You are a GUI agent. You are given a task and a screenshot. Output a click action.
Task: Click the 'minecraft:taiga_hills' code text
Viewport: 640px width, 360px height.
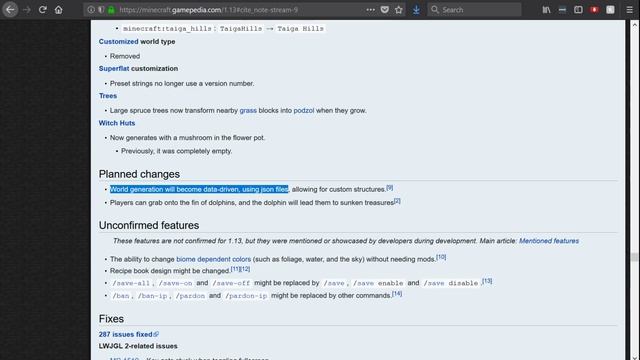(167, 29)
